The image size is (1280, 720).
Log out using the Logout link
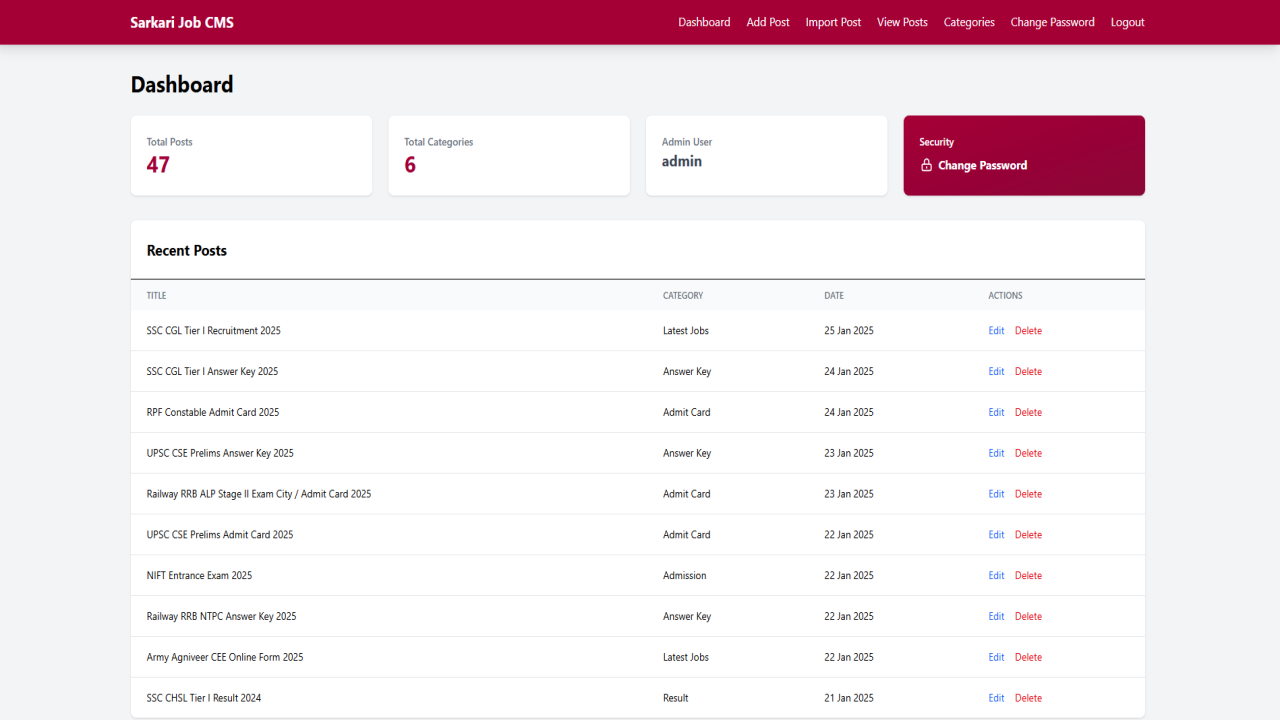point(1127,22)
